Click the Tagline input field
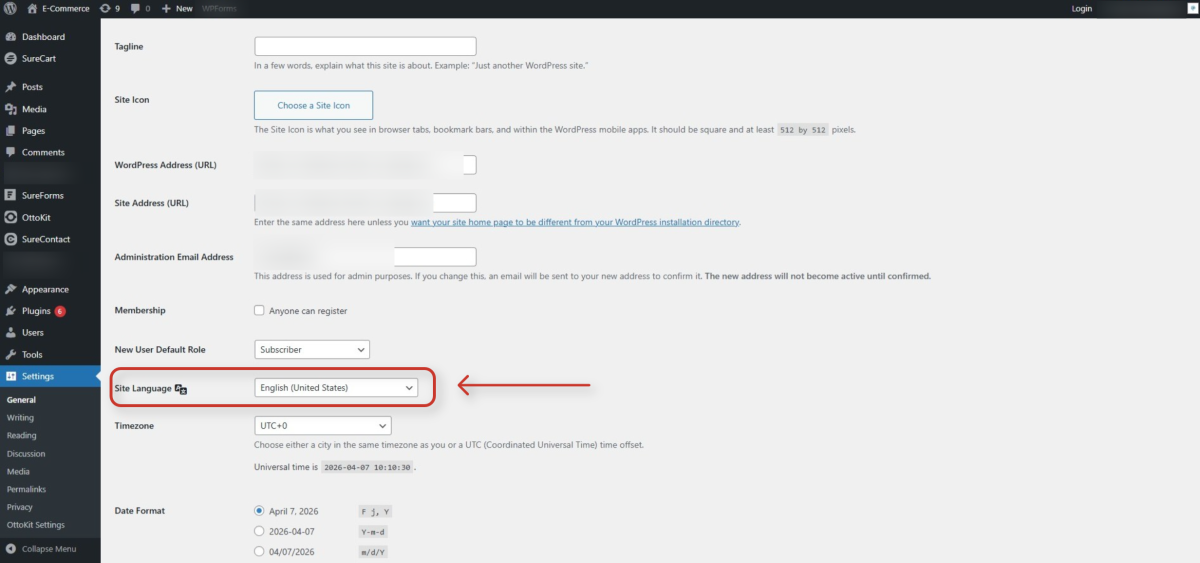 click(365, 46)
